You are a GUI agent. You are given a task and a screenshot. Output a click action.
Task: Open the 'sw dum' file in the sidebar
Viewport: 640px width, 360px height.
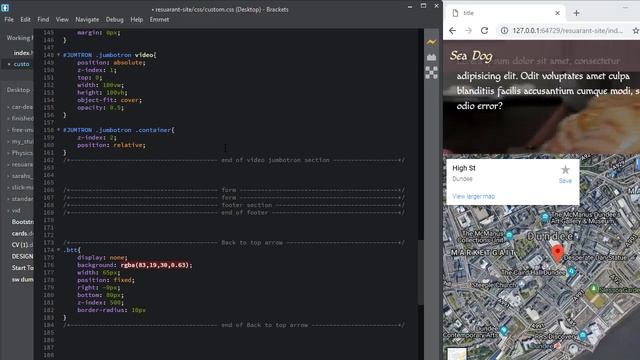(x=22, y=280)
